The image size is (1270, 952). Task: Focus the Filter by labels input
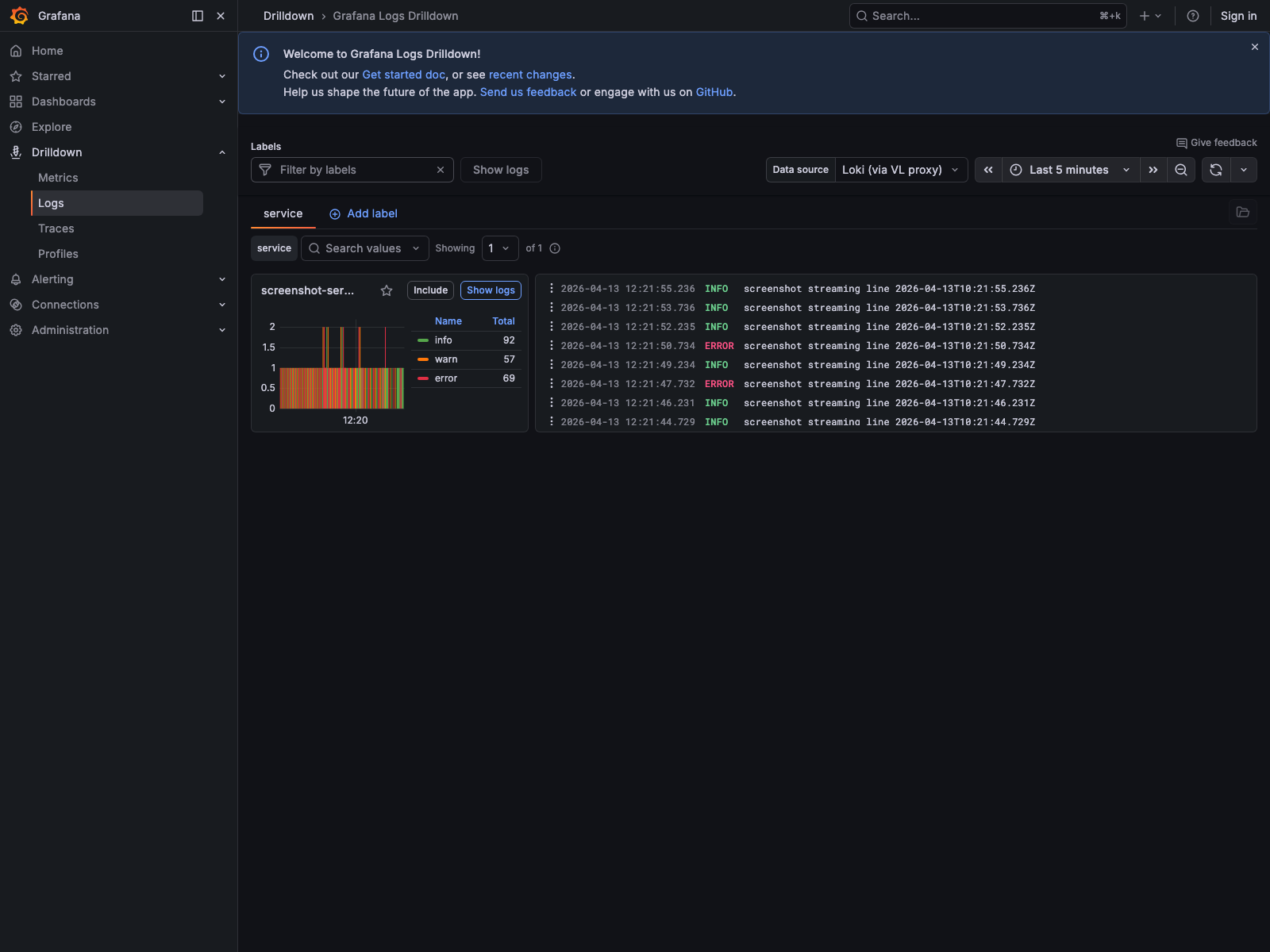click(352, 170)
